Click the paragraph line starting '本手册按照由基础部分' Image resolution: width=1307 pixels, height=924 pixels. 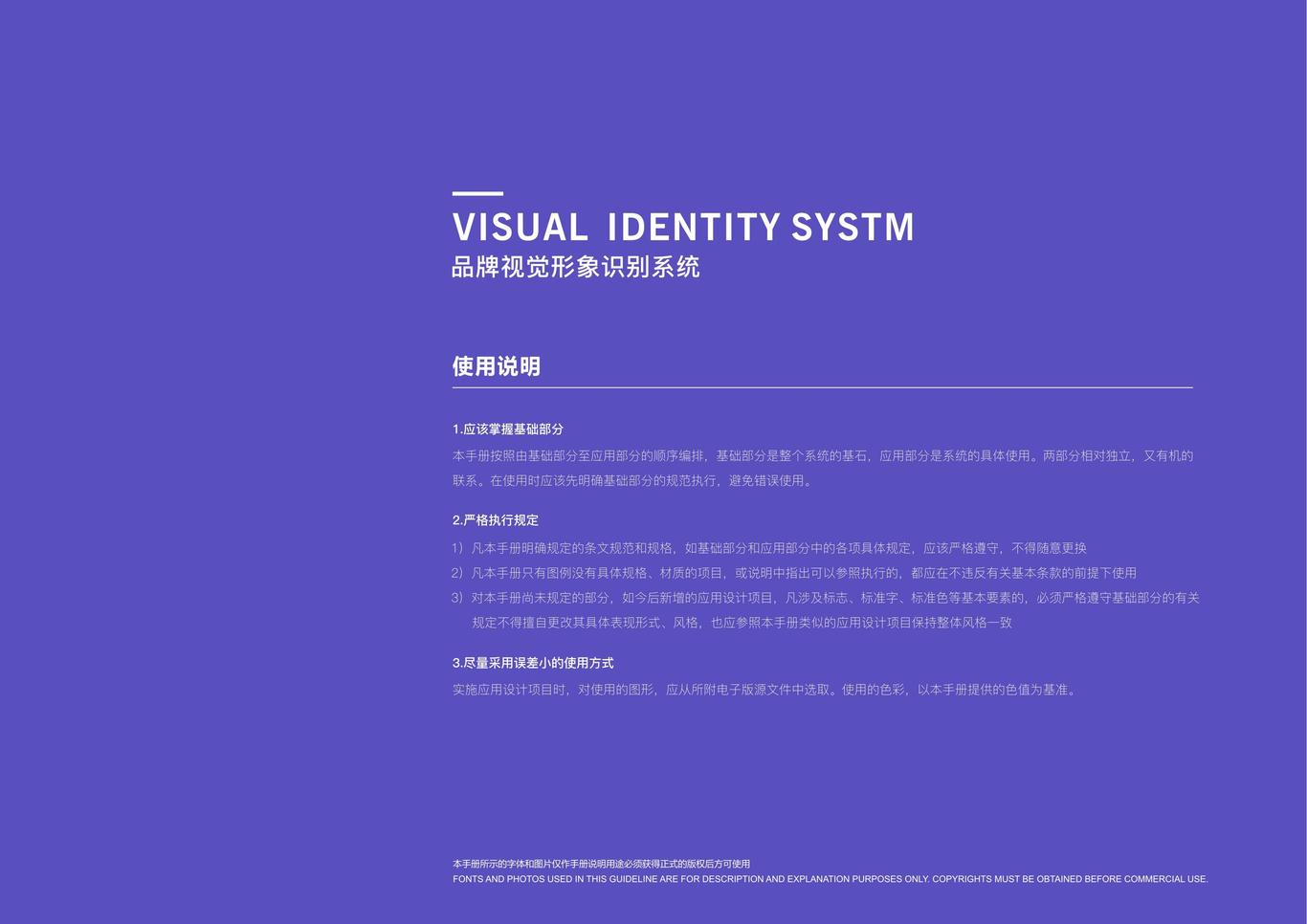coord(823,456)
